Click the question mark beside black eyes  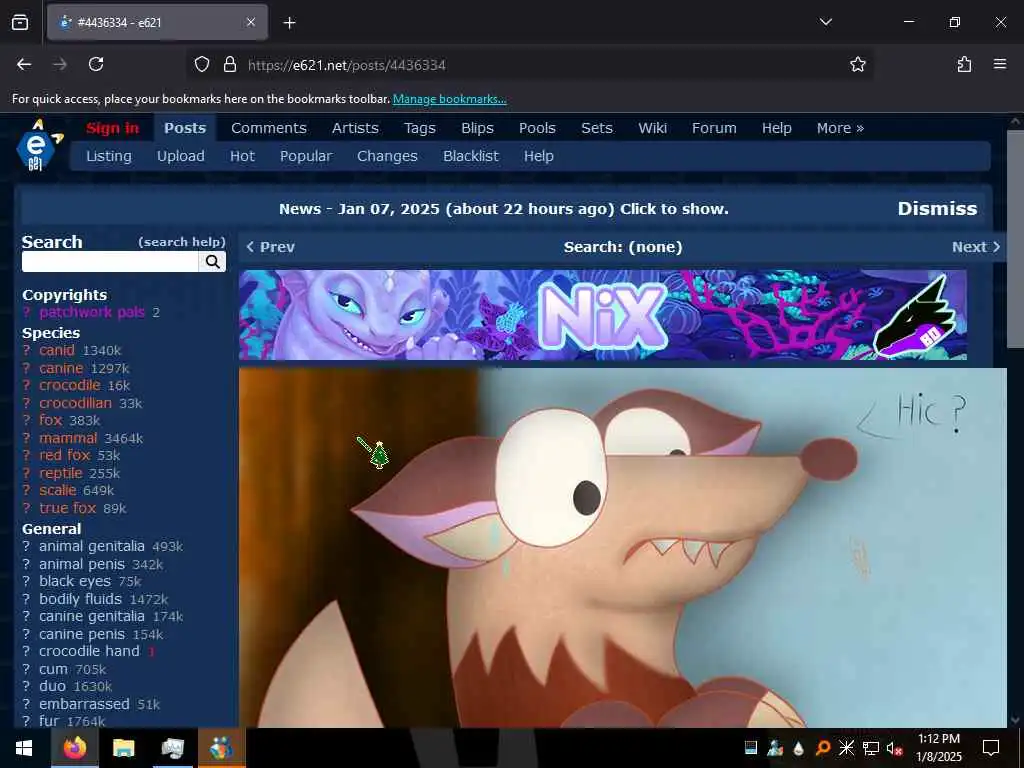[x=26, y=581]
